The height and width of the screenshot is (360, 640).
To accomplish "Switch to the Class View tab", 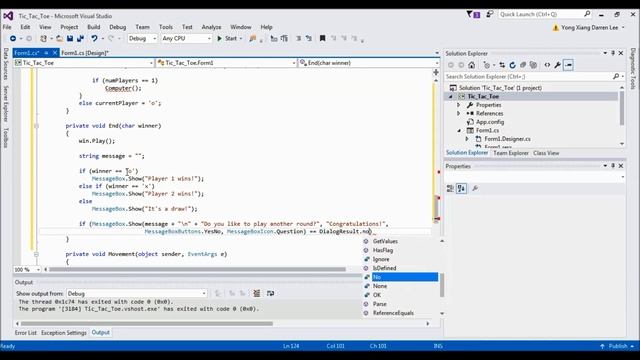I will point(546,153).
